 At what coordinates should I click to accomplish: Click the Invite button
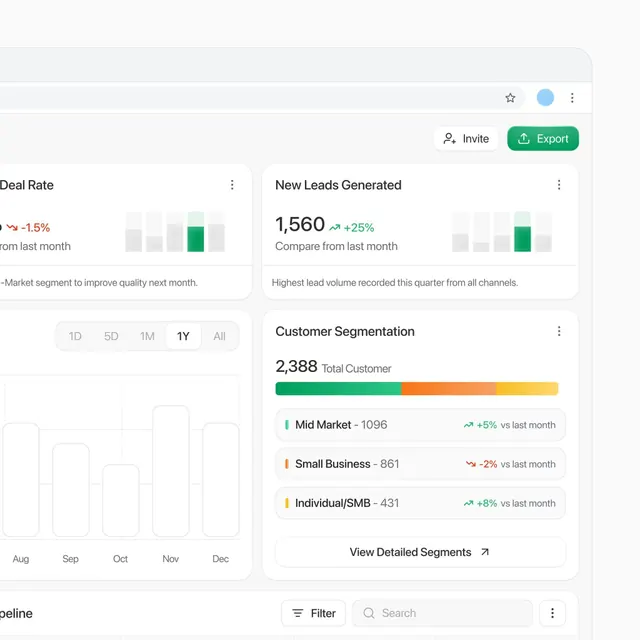tap(466, 139)
